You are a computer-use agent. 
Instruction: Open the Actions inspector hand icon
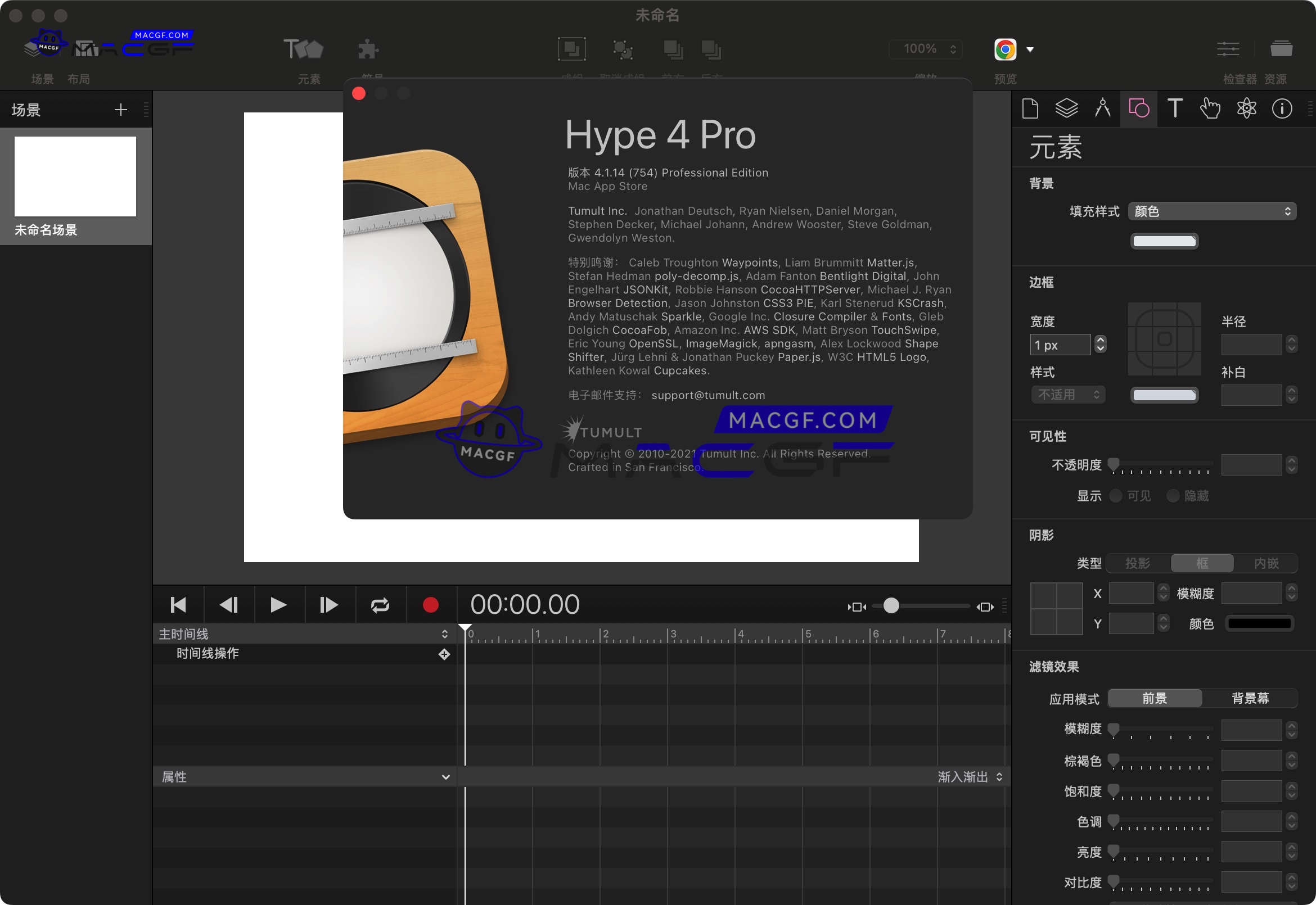pos(1210,108)
